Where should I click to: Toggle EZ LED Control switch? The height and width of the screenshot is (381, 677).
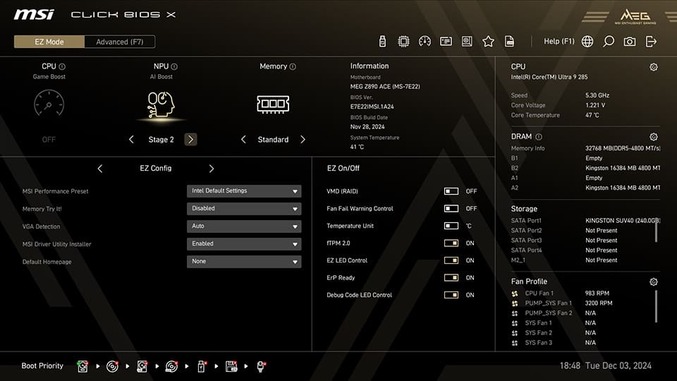(x=451, y=260)
